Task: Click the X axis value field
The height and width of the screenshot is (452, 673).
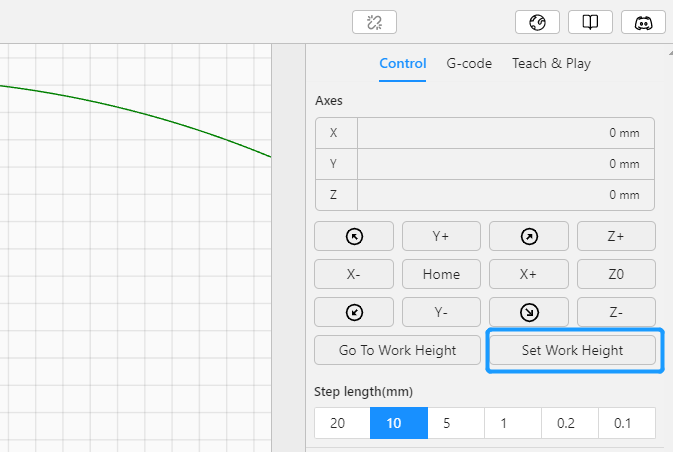Action: click(506, 133)
